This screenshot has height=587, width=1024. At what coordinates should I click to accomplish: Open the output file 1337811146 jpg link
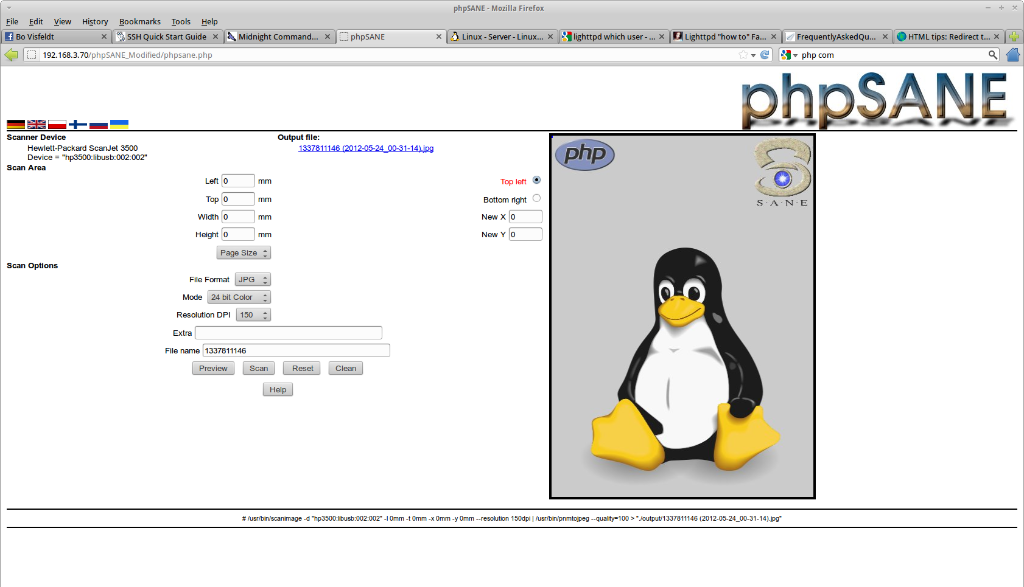(366, 148)
